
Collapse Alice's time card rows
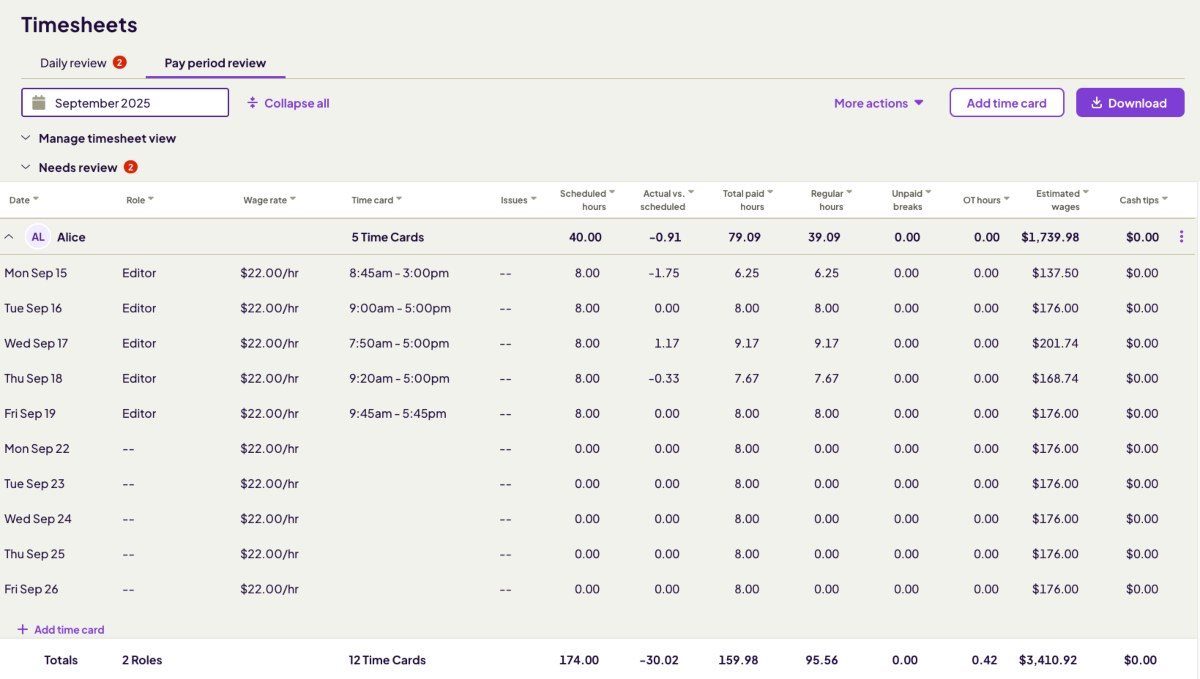point(9,237)
